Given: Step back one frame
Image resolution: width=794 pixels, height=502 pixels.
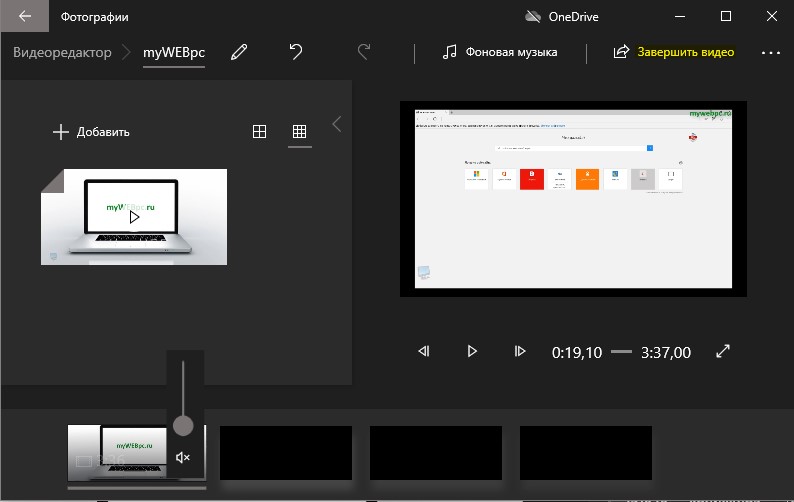Looking at the screenshot, I should tap(424, 351).
